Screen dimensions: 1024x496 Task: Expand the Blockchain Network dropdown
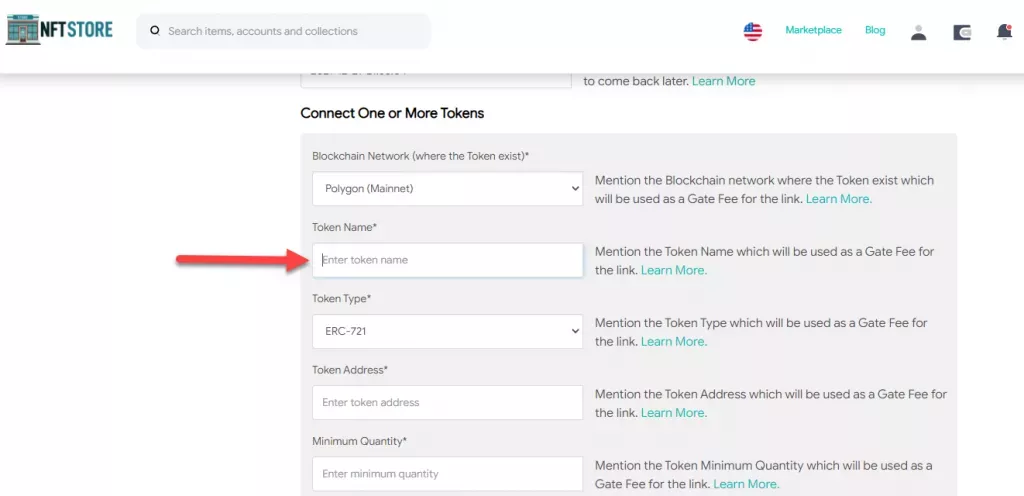pyautogui.click(x=447, y=188)
